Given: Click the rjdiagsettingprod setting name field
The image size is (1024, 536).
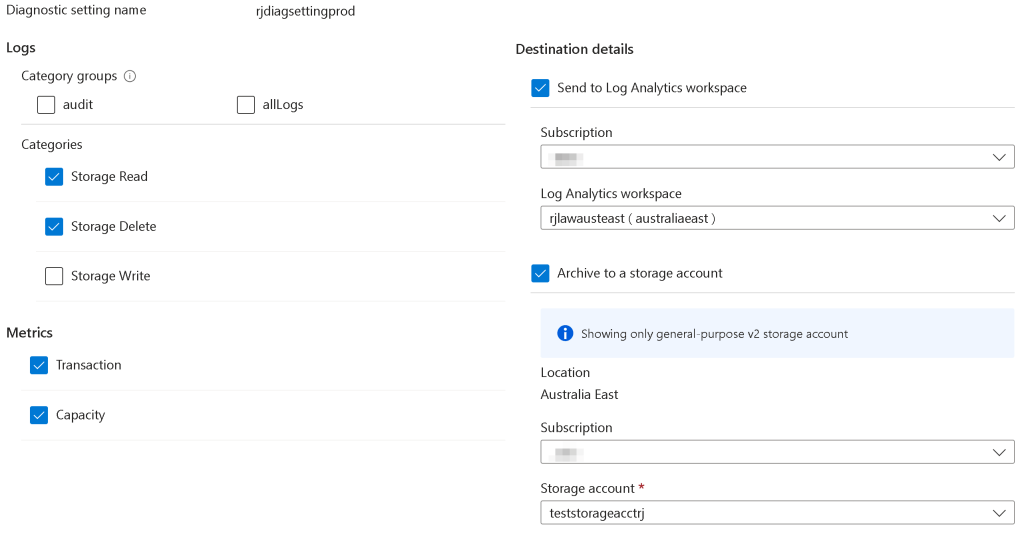Looking at the screenshot, I should tap(305, 12).
